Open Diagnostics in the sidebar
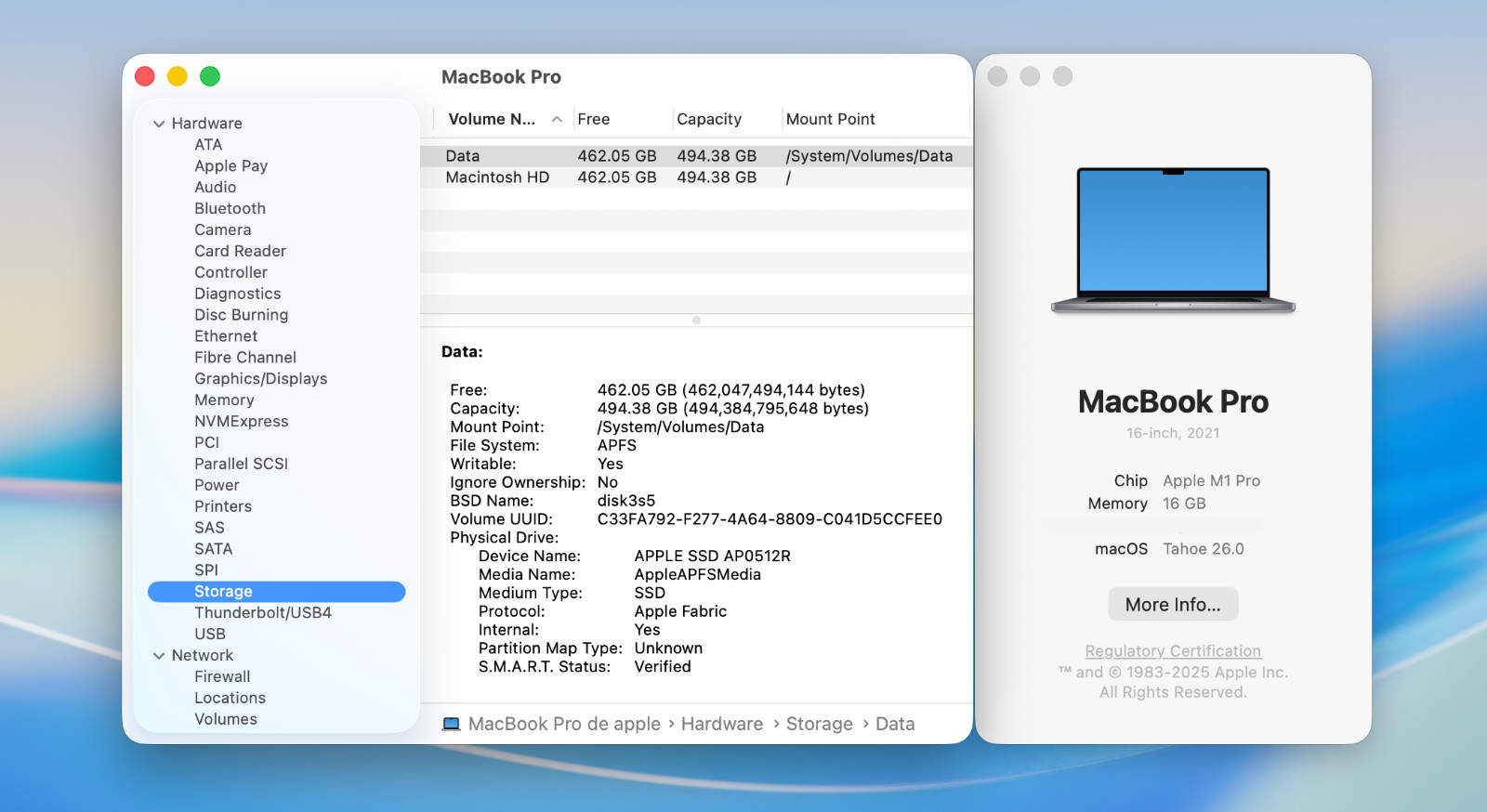 [237, 295]
